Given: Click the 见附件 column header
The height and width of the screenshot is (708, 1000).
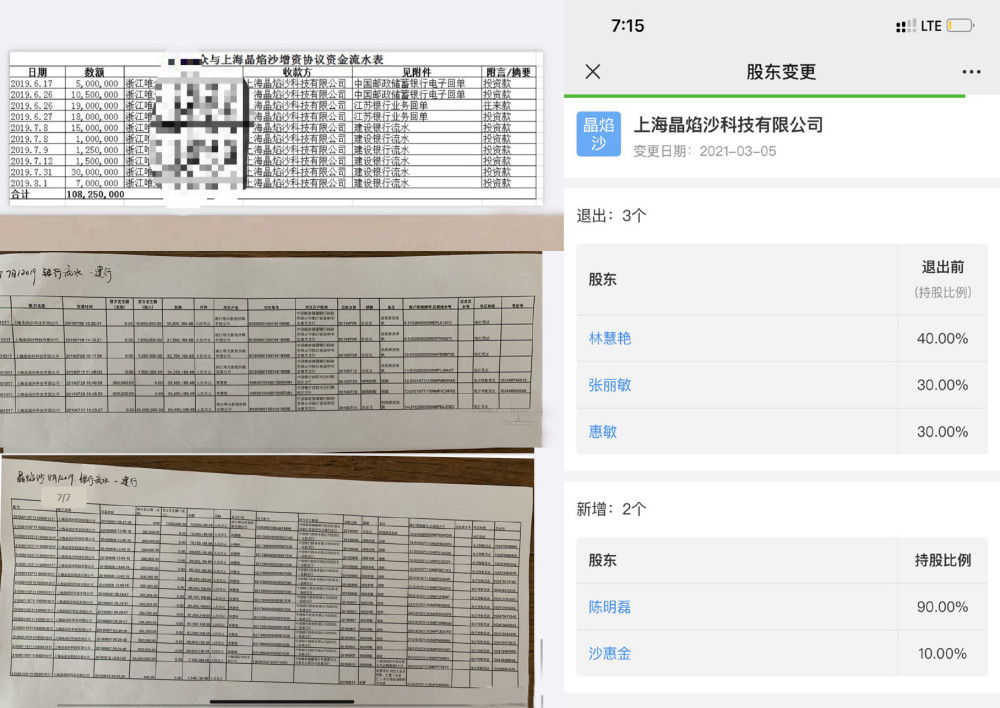Looking at the screenshot, I should (416, 72).
